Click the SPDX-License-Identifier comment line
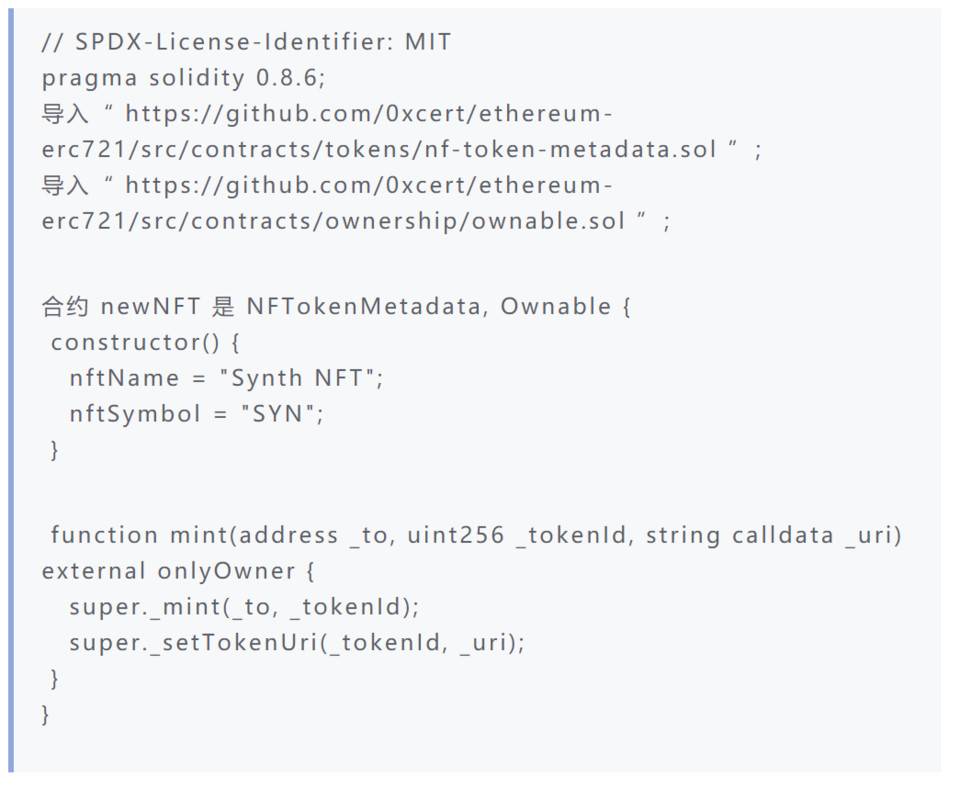This screenshot has width=960, height=788. click(x=246, y=42)
